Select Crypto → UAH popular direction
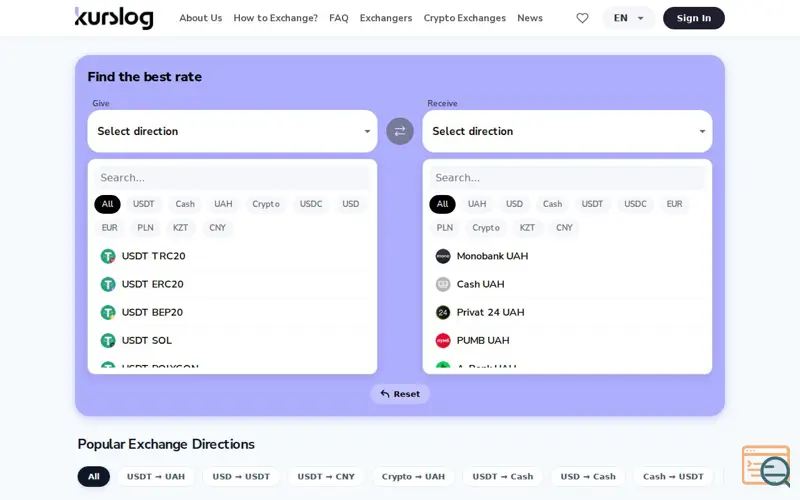The height and width of the screenshot is (500, 800). click(x=413, y=477)
